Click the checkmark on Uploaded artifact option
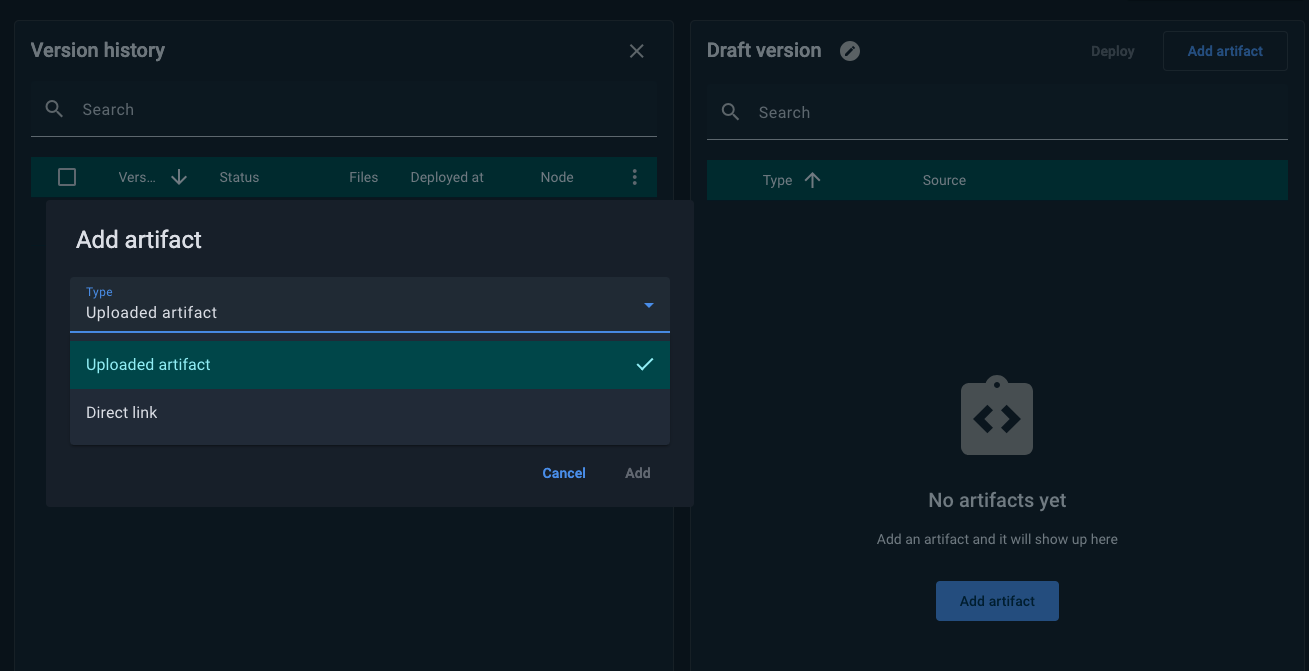This screenshot has height=671, width=1309. point(645,364)
